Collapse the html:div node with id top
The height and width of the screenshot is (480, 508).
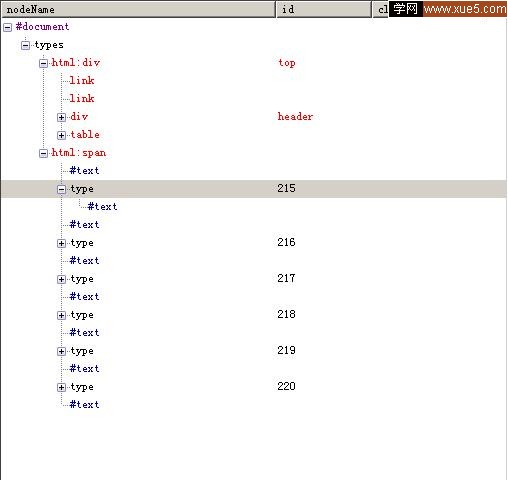tap(43, 63)
